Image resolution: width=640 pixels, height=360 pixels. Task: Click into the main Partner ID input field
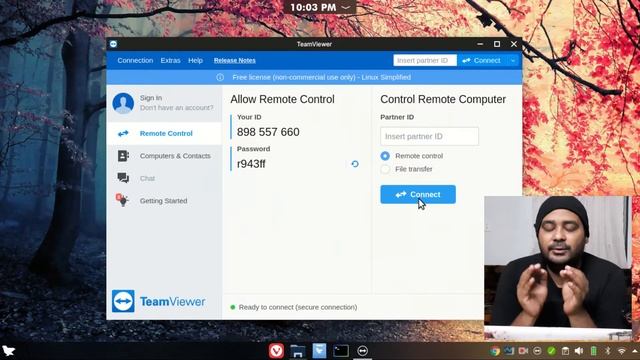tap(429, 136)
